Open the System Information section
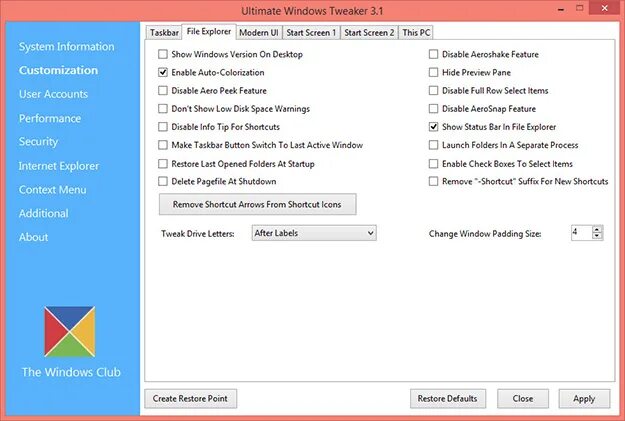Viewport: 625px width, 421px height. point(67,47)
